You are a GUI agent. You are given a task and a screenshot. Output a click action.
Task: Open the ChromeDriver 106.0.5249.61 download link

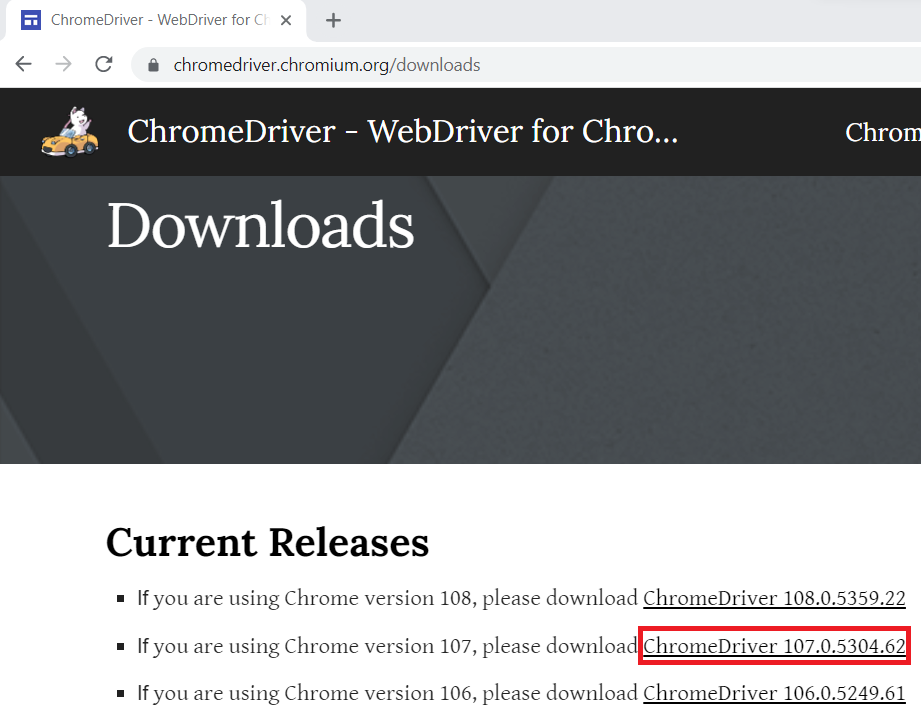click(x=774, y=692)
